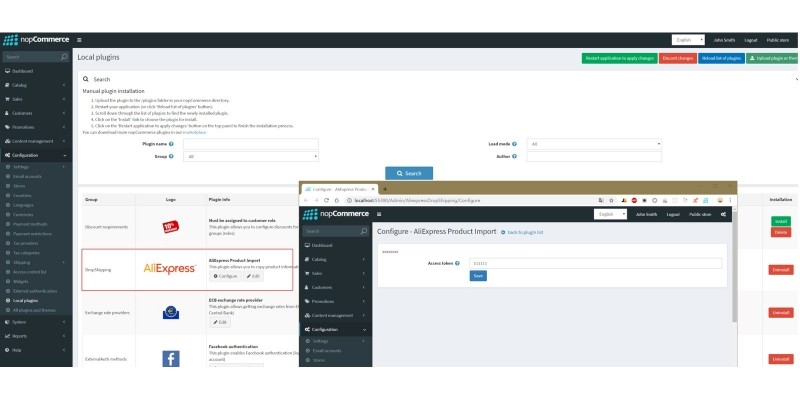Click AliExpress plugin logo
This screenshot has width=800, height=400.
pos(170,269)
